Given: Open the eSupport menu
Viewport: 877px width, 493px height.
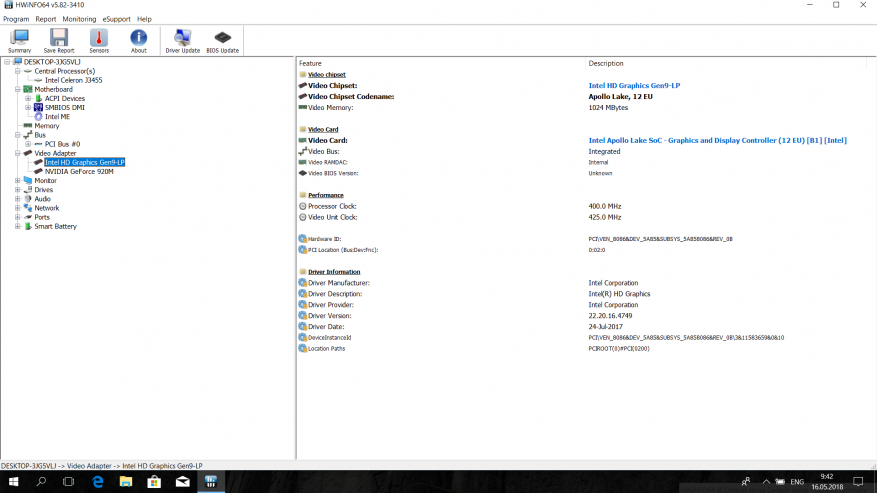Looking at the screenshot, I should (116, 19).
